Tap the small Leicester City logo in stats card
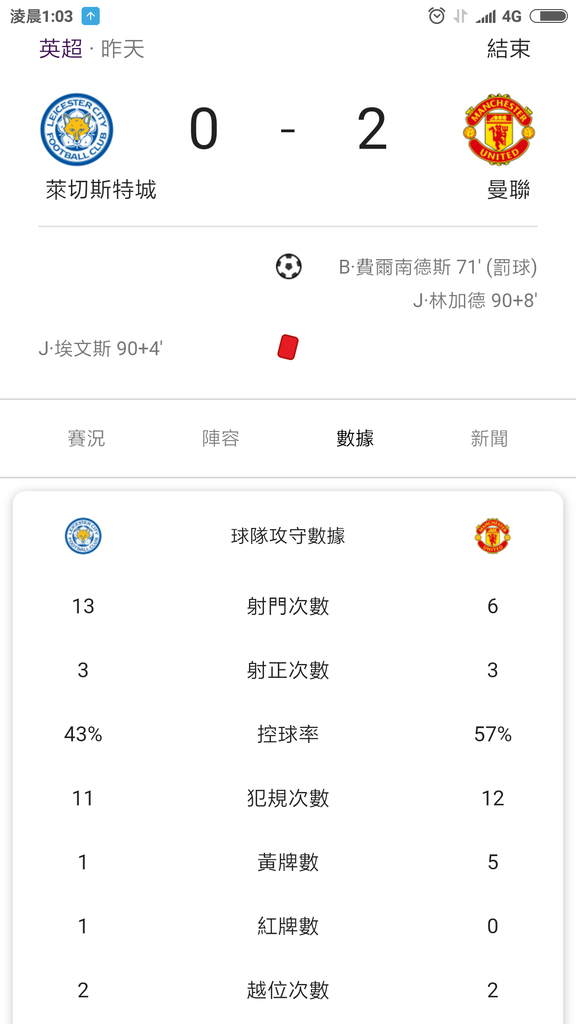The height and width of the screenshot is (1024, 576). tap(83, 536)
